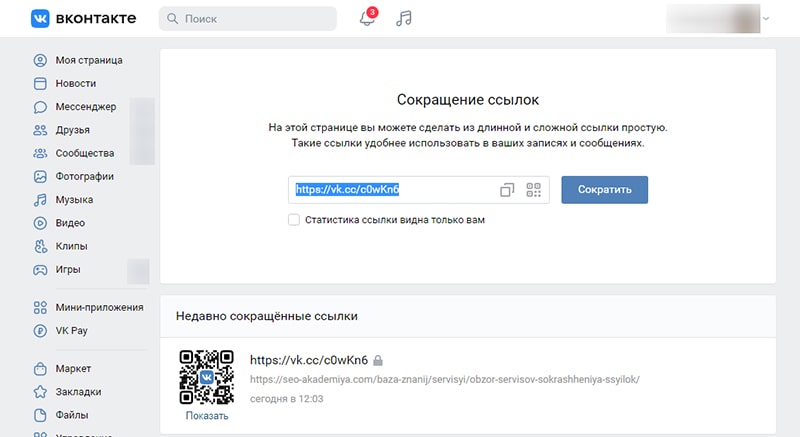The height and width of the screenshot is (437, 800).
Task: Click the Клипы sidebar icon
Action: (40, 246)
